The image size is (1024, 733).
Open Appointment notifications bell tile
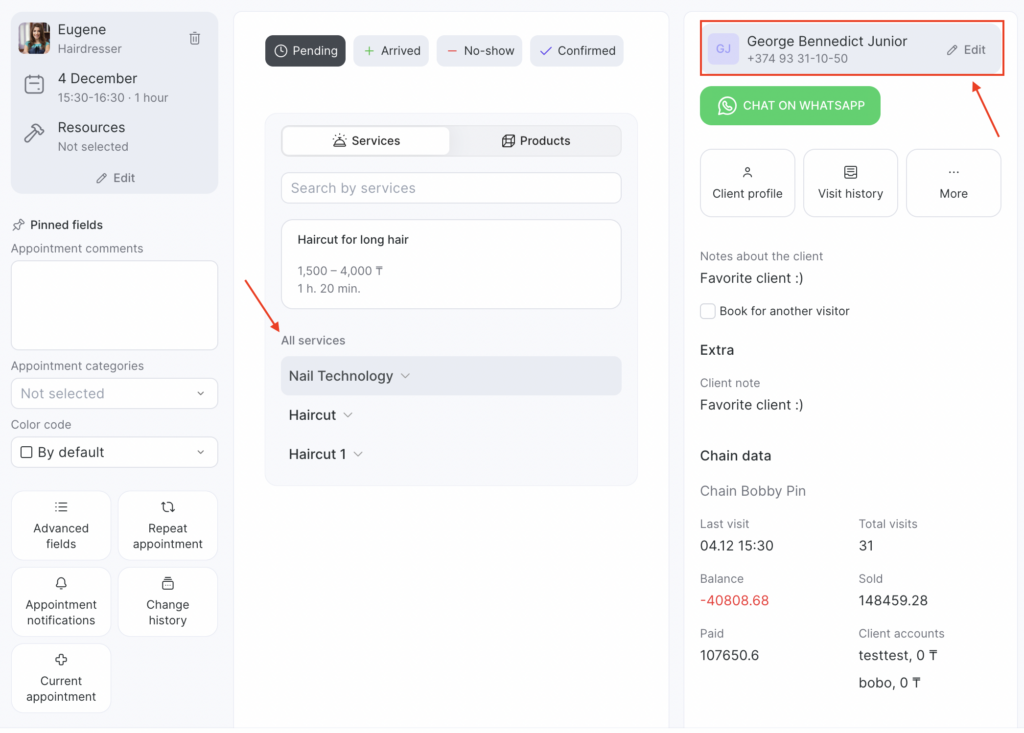tap(61, 601)
